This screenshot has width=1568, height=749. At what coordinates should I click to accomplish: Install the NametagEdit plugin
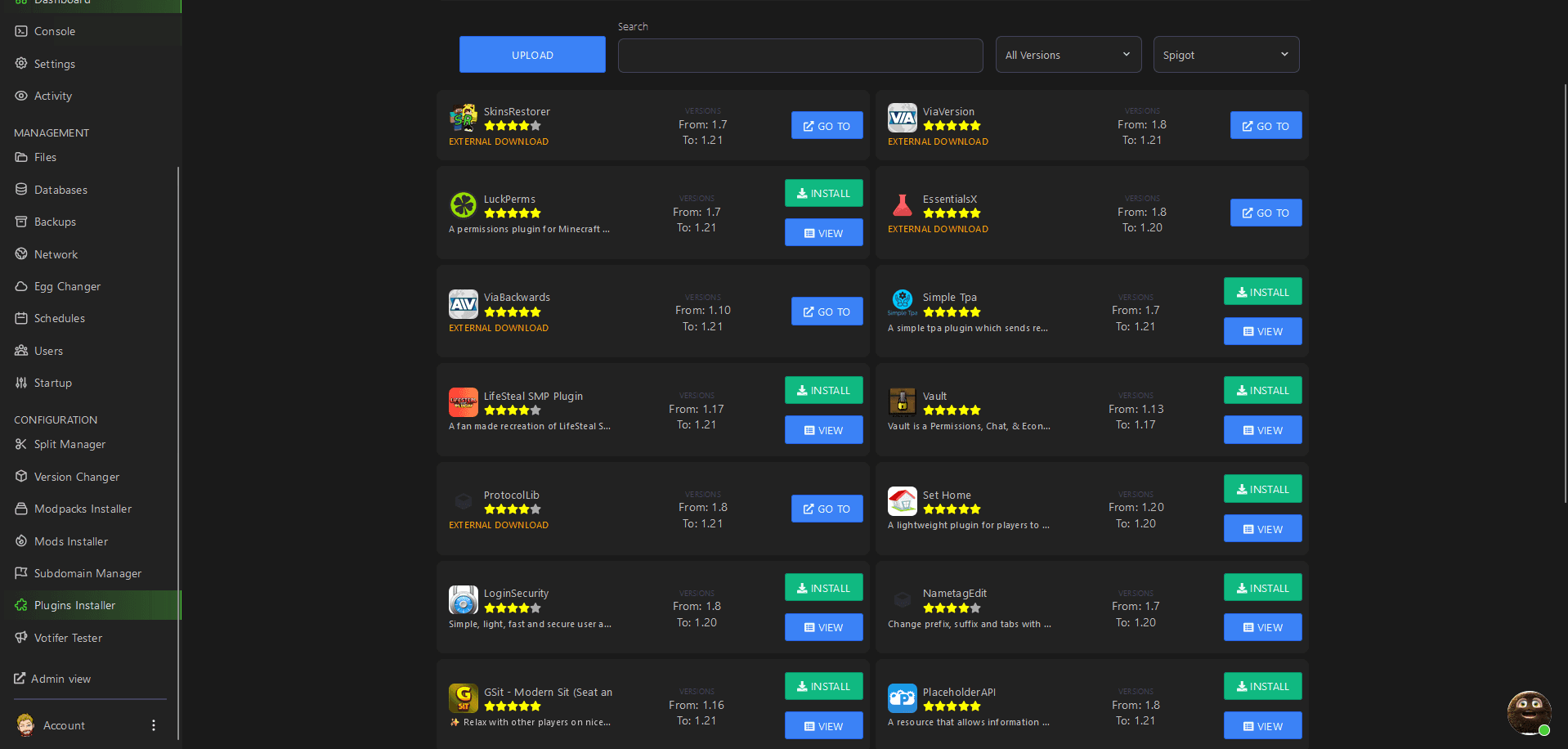point(1263,588)
